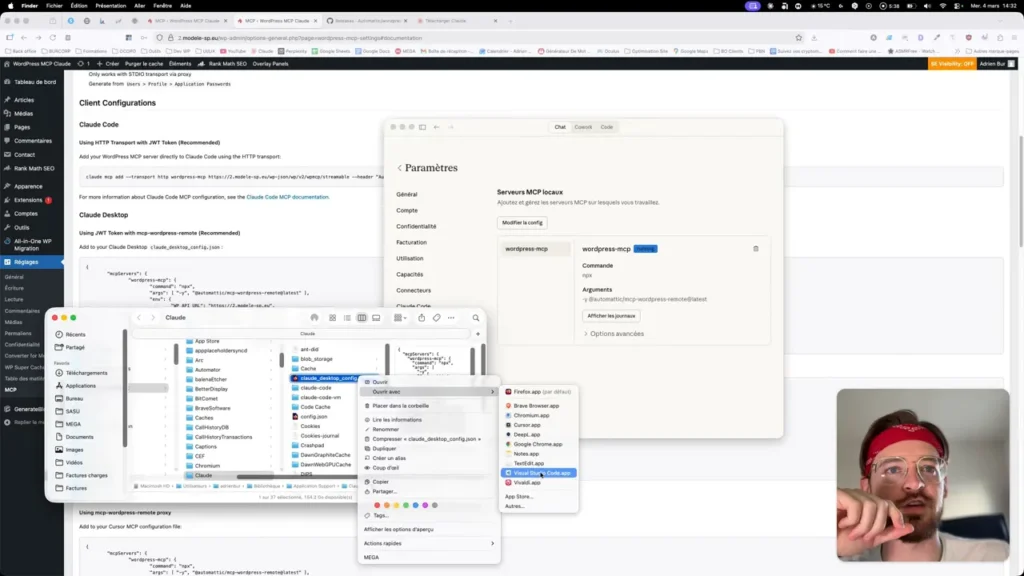The height and width of the screenshot is (576, 1024).
Task: Click the Finder search magnifier icon
Action: pos(476,318)
